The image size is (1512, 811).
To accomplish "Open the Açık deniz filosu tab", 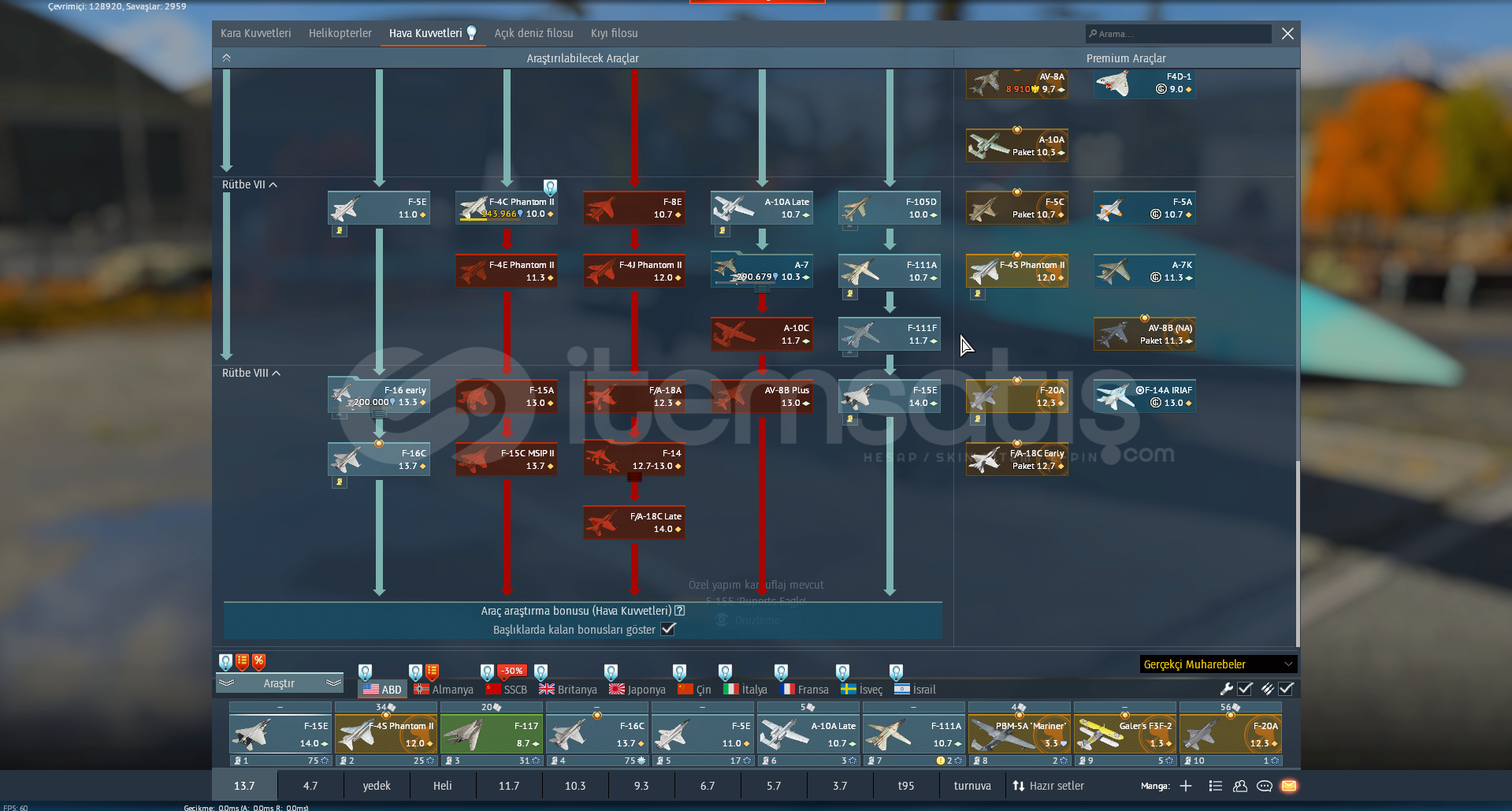I will tap(533, 33).
